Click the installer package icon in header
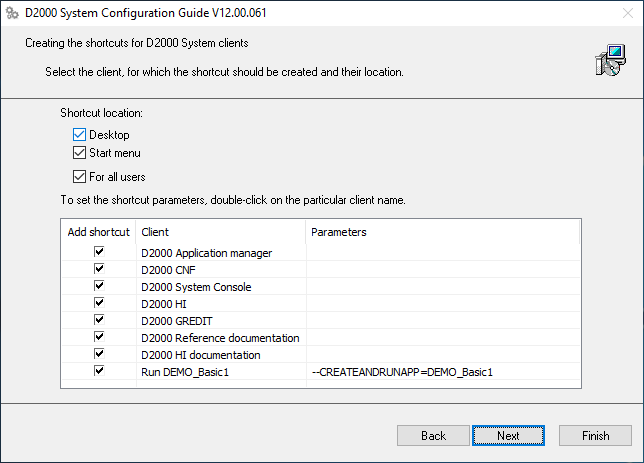This screenshot has height=463, width=644. click(609, 61)
